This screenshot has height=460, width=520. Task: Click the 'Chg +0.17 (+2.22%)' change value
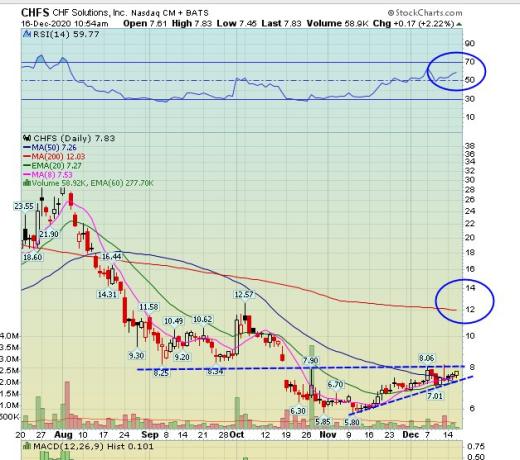414,24
